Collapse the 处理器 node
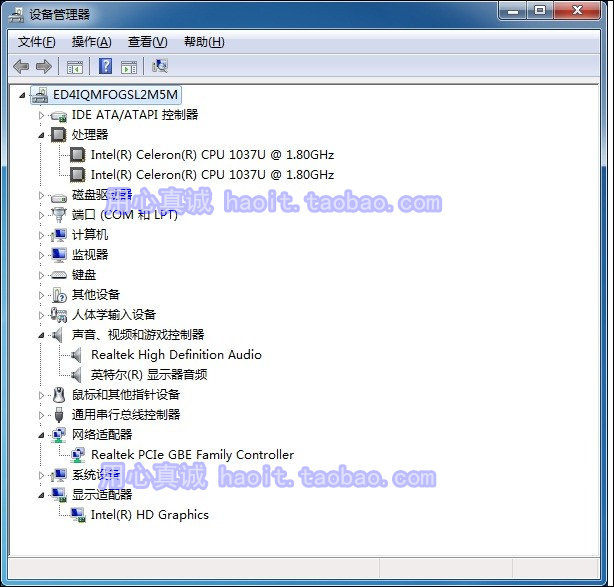The image size is (614, 587). coord(41,135)
